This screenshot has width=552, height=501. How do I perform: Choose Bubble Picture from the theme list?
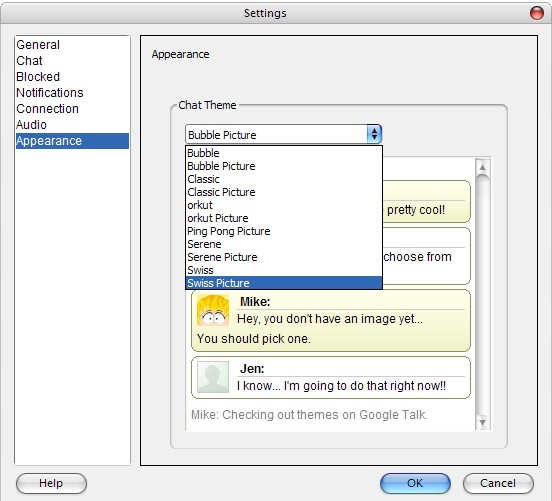(284, 166)
